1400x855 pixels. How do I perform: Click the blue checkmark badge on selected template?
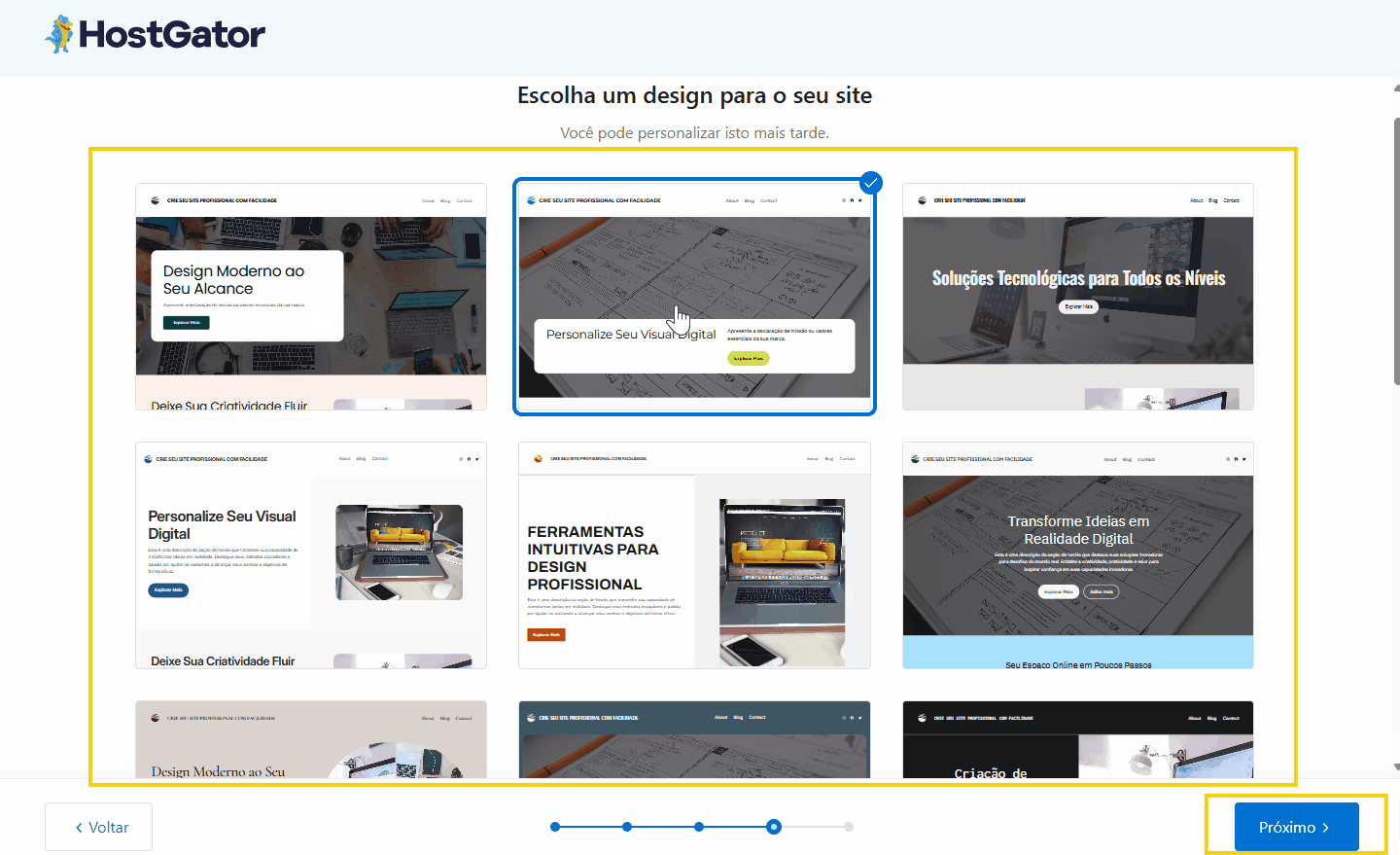coord(871,182)
